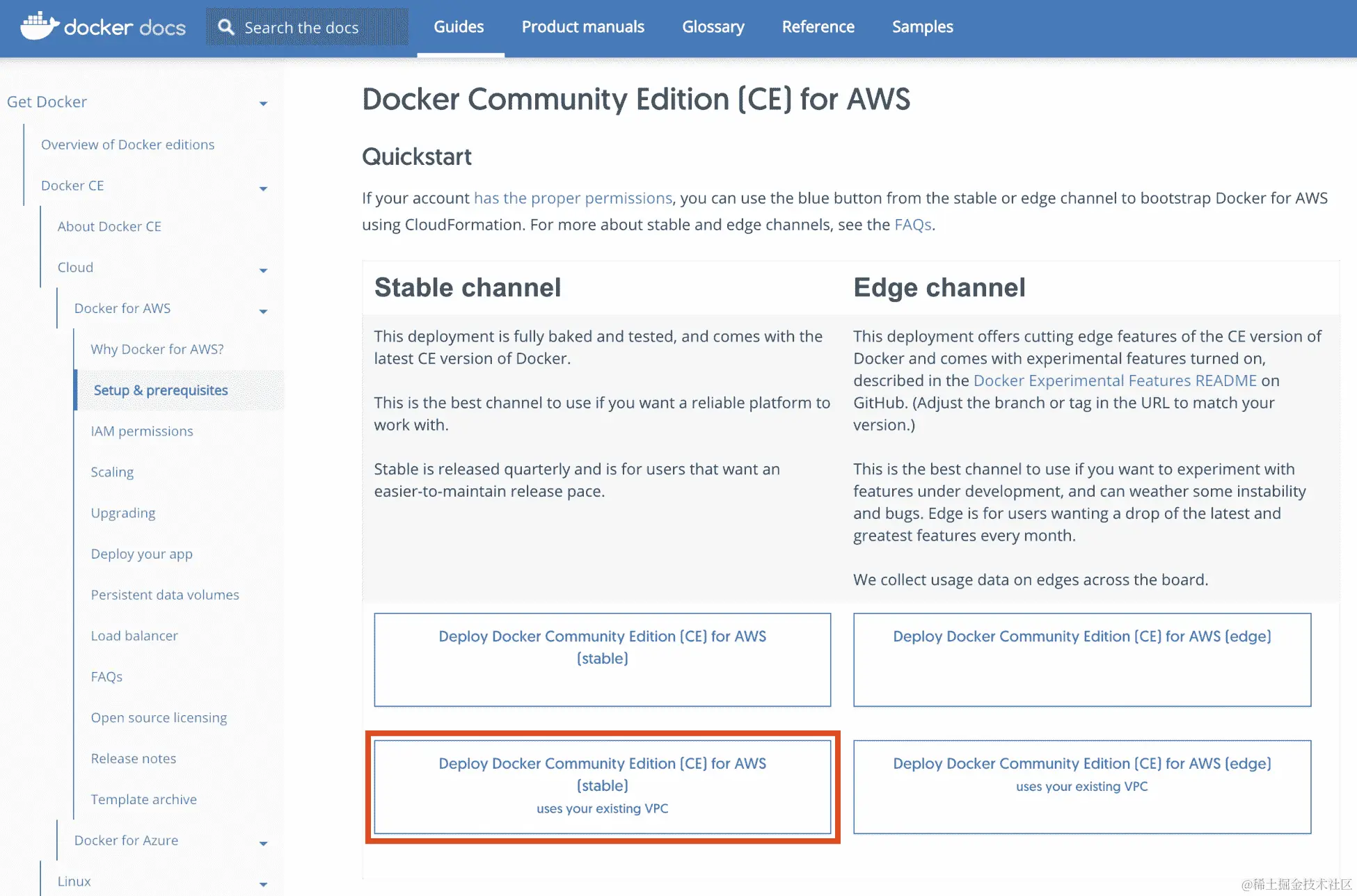
Task: Click Deploy edge using existing VPC button
Action: [1081, 786]
